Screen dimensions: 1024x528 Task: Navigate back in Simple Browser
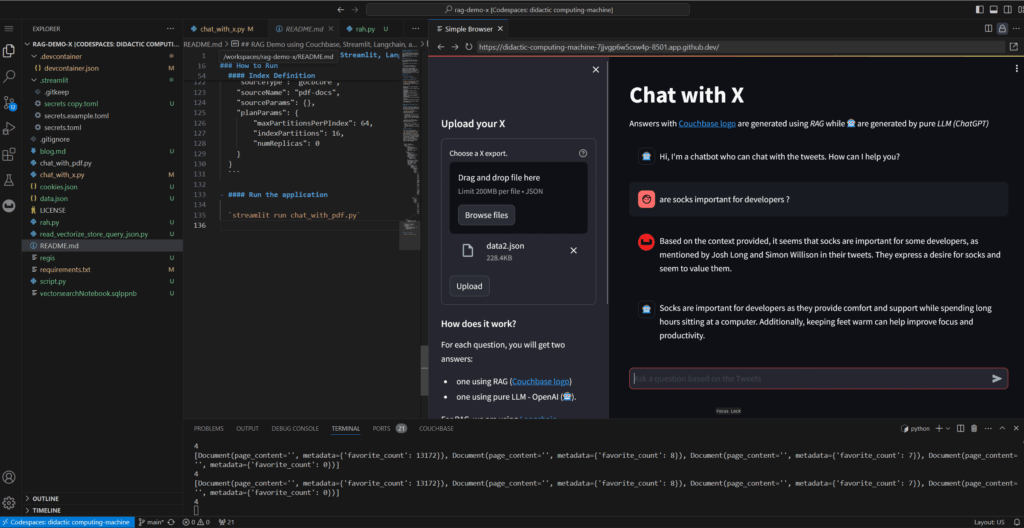[440, 47]
